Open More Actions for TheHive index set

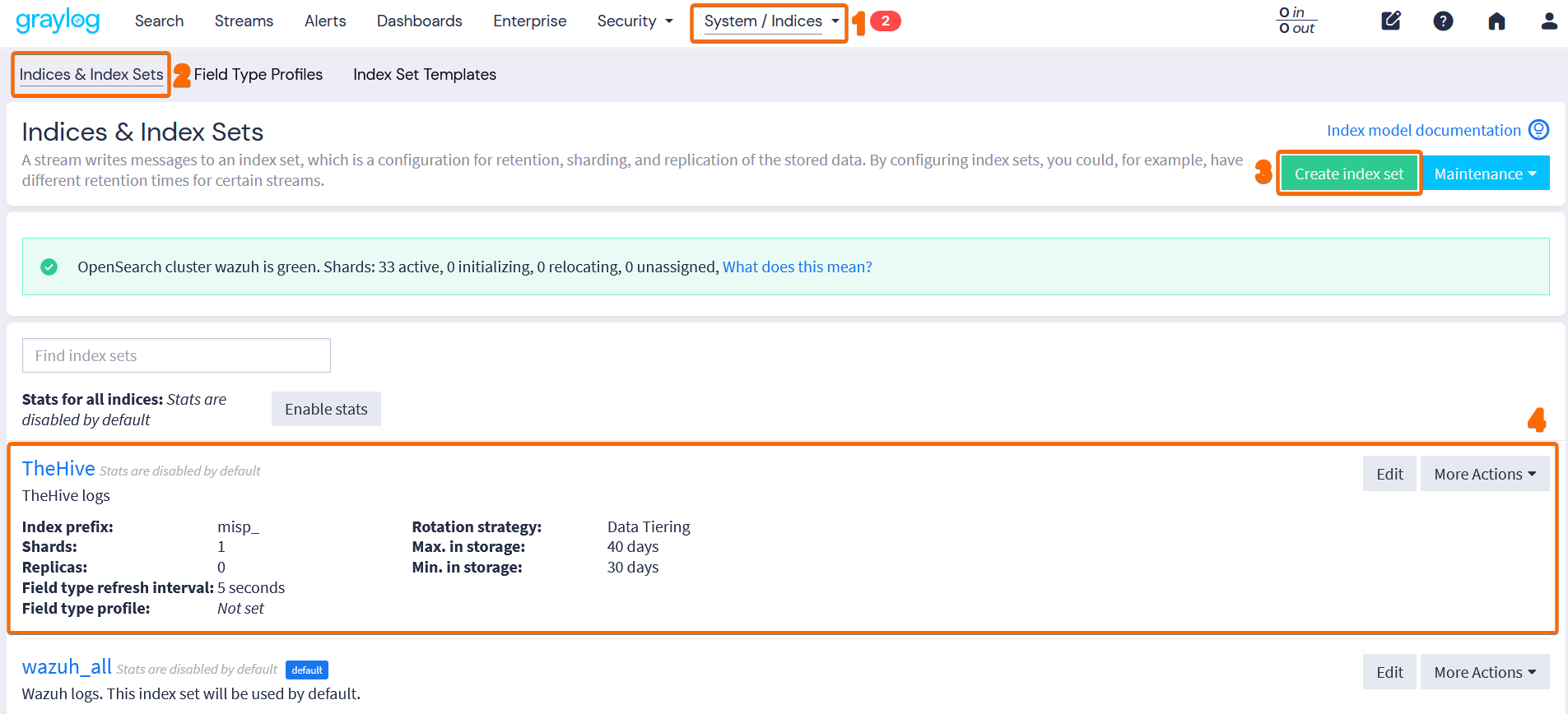(x=1485, y=474)
